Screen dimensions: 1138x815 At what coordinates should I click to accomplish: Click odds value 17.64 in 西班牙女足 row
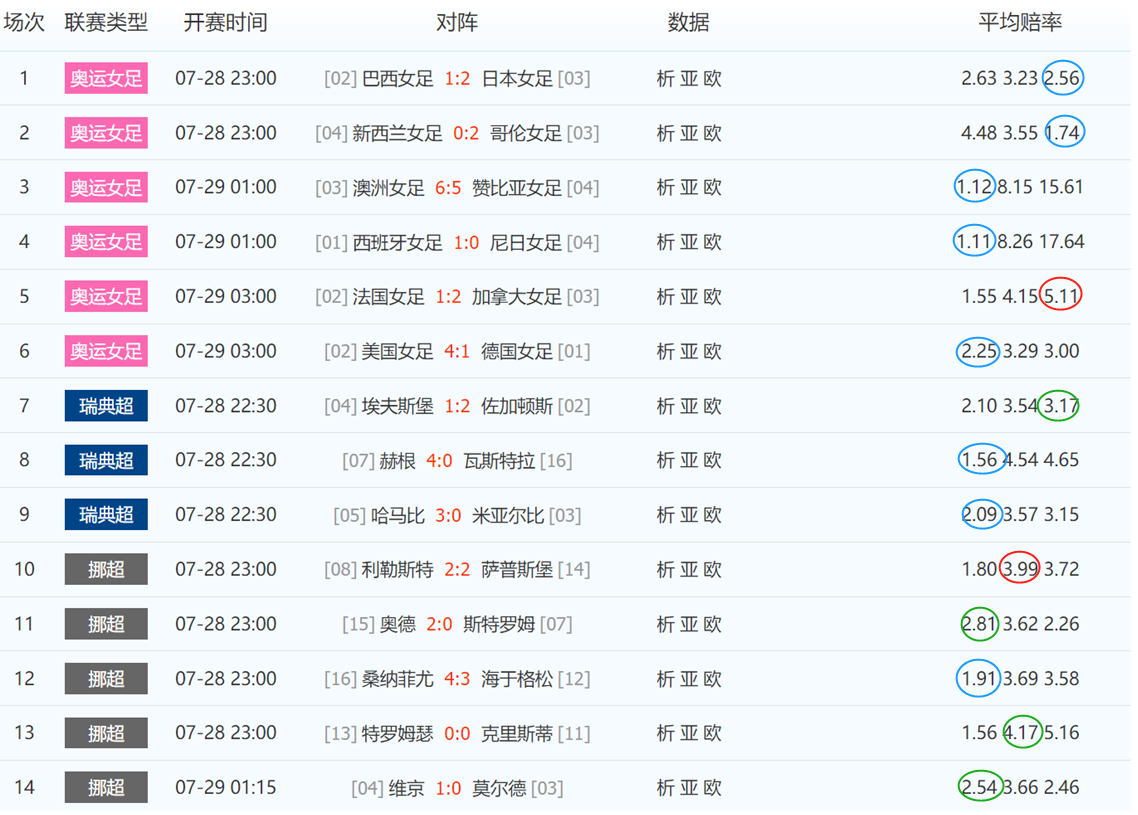[x=1062, y=242]
